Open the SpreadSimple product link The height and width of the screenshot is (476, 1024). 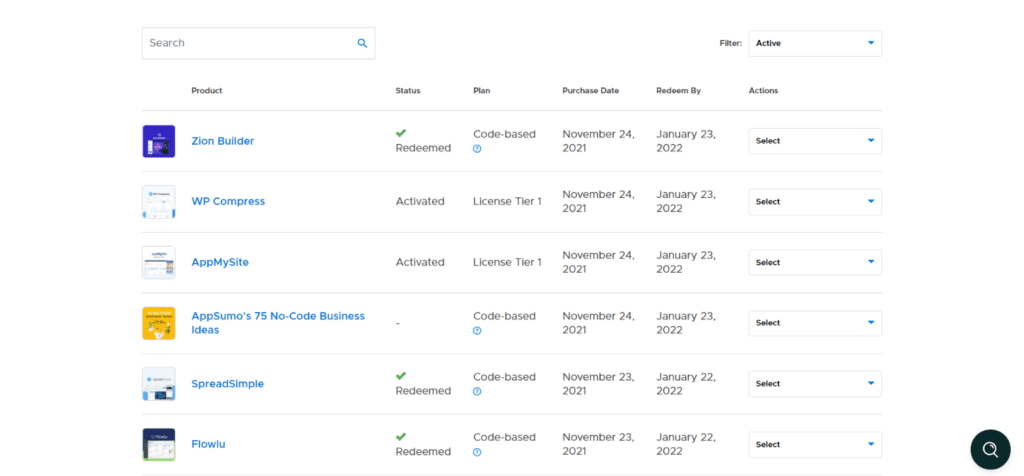(227, 384)
